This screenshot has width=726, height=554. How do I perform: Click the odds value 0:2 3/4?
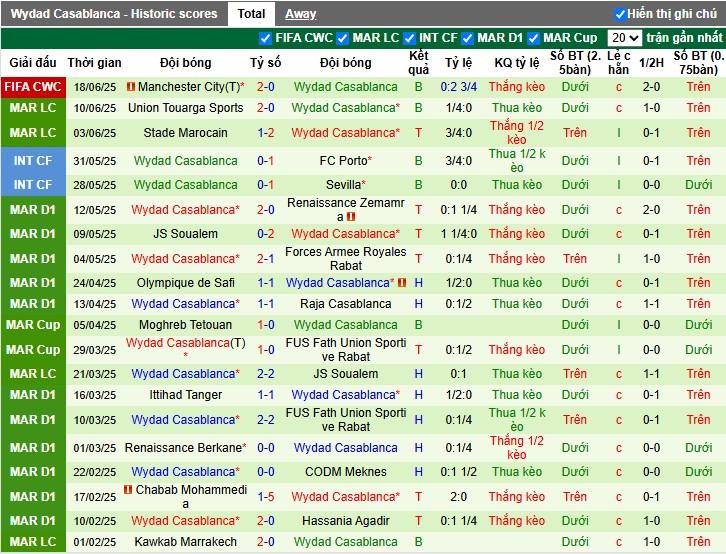coord(459,87)
